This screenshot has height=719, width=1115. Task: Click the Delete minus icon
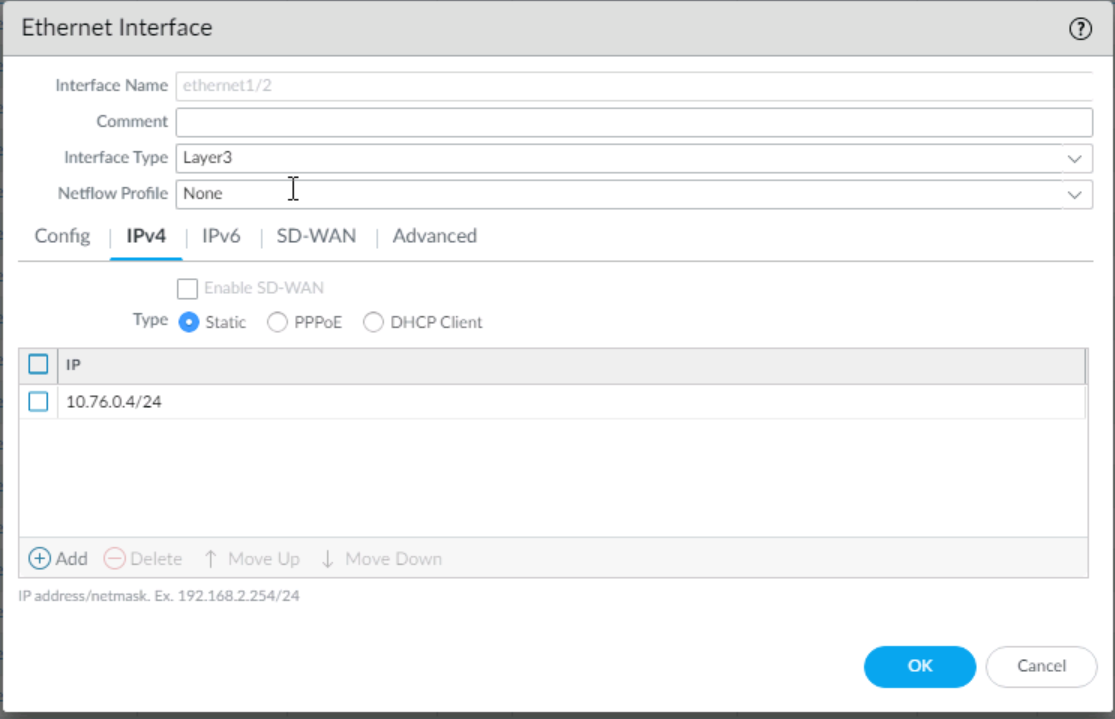click(x=115, y=559)
